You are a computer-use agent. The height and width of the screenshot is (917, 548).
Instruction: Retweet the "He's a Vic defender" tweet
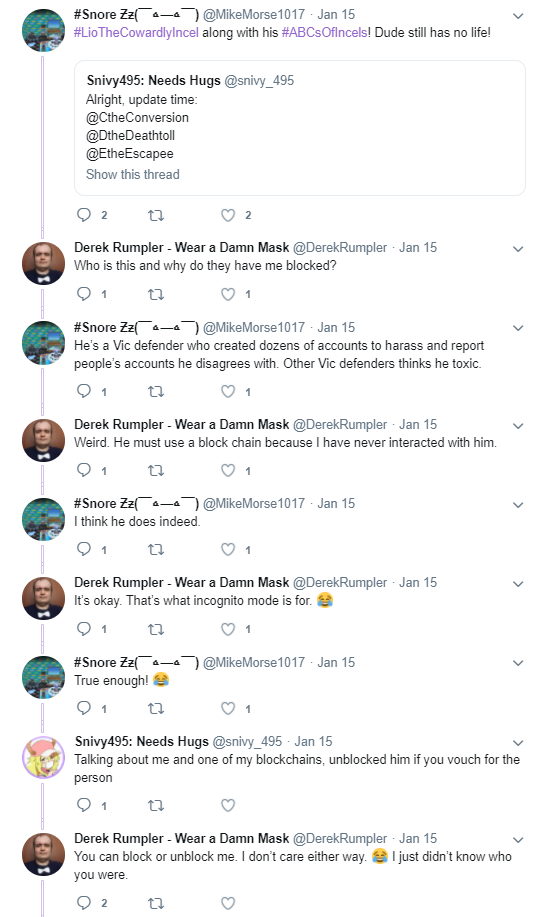156,391
